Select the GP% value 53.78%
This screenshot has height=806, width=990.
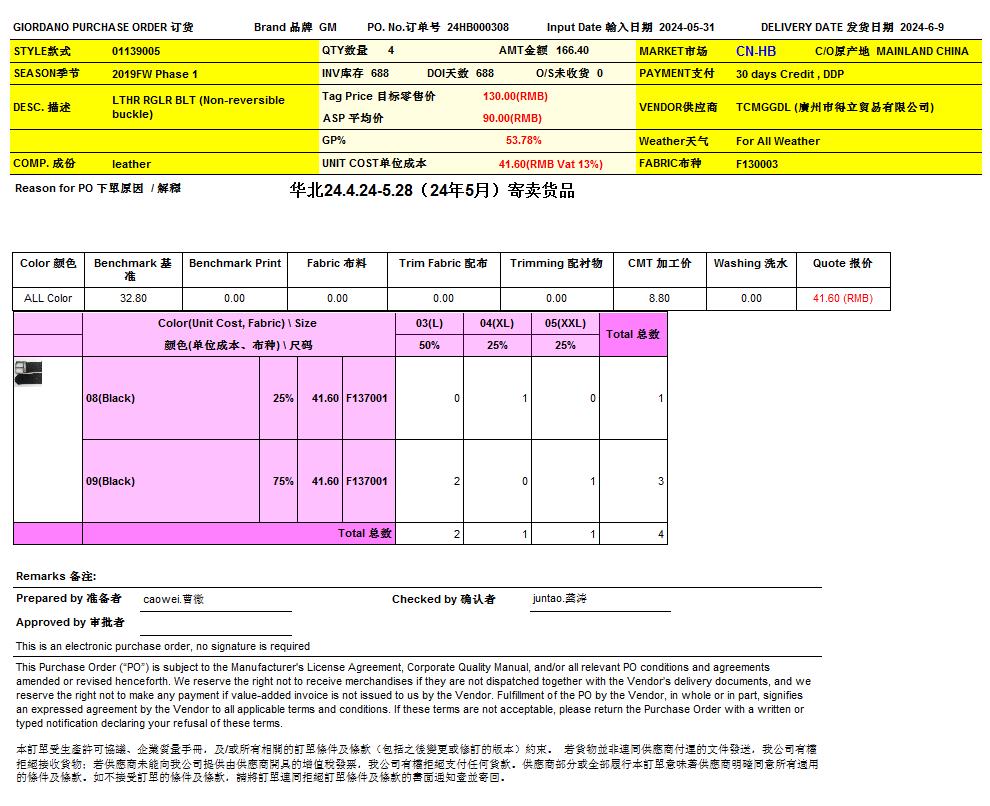[x=523, y=141]
